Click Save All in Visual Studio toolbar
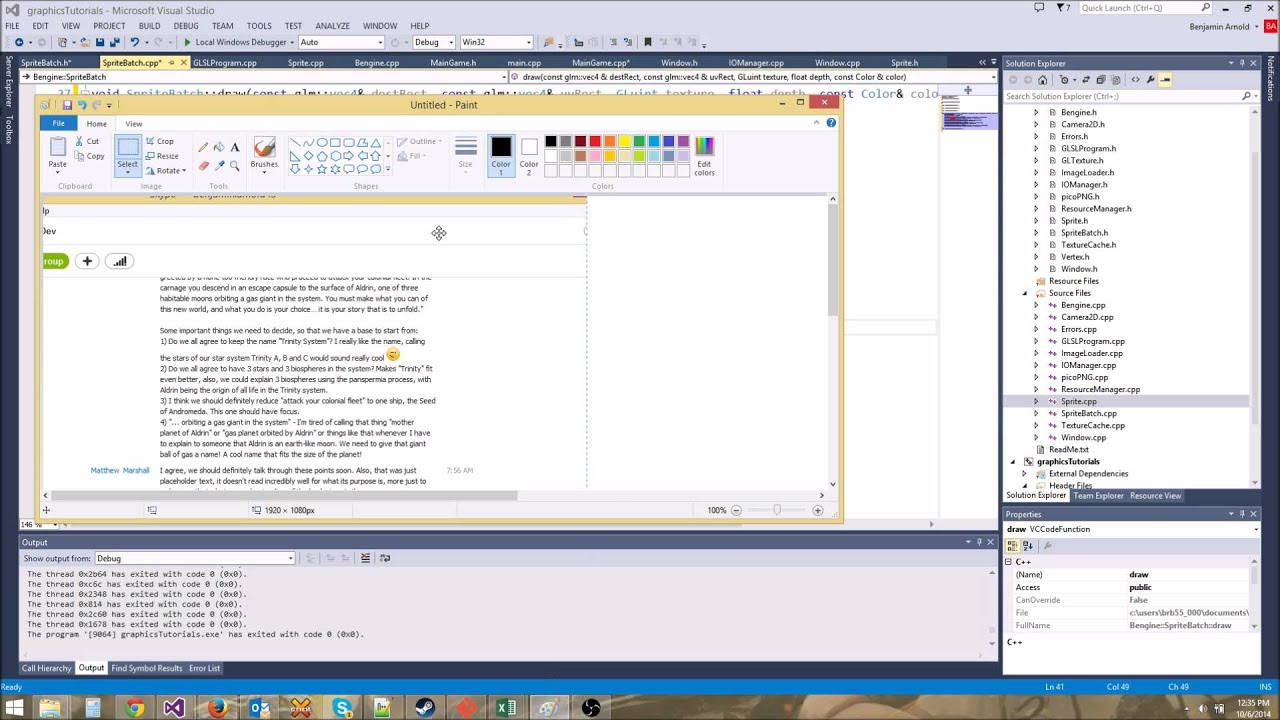Image resolution: width=1280 pixels, height=720 pixels. point(114,42)
